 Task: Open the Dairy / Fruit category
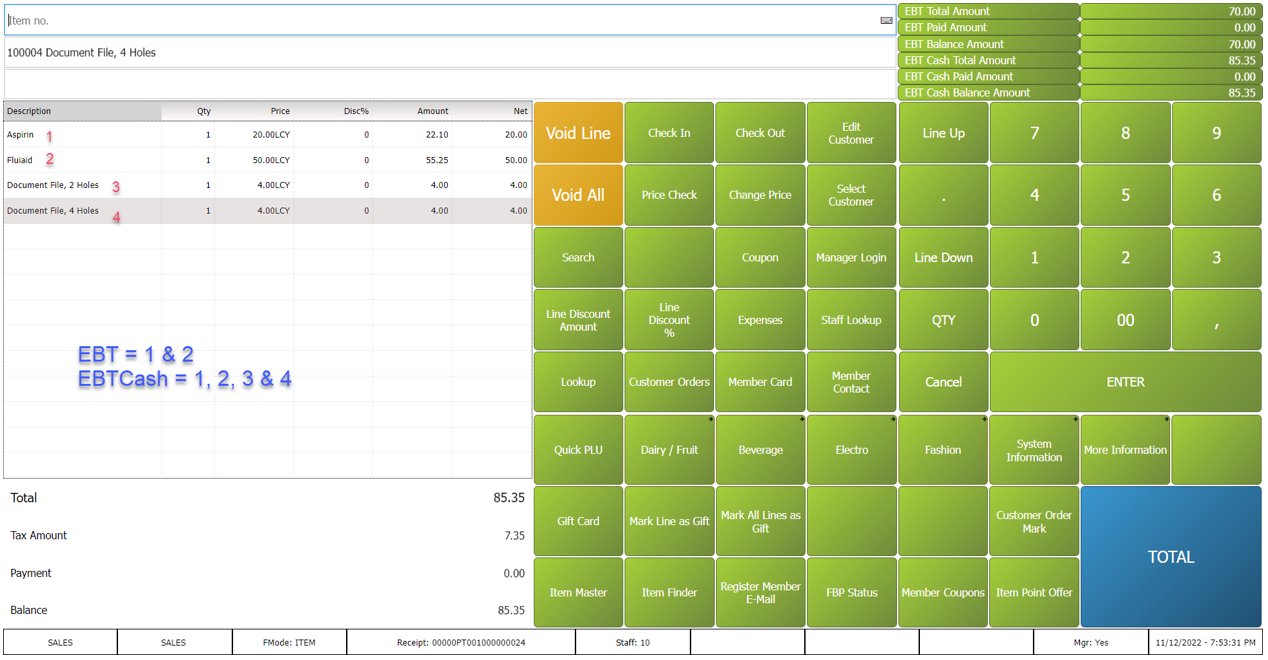coord(669,450)
